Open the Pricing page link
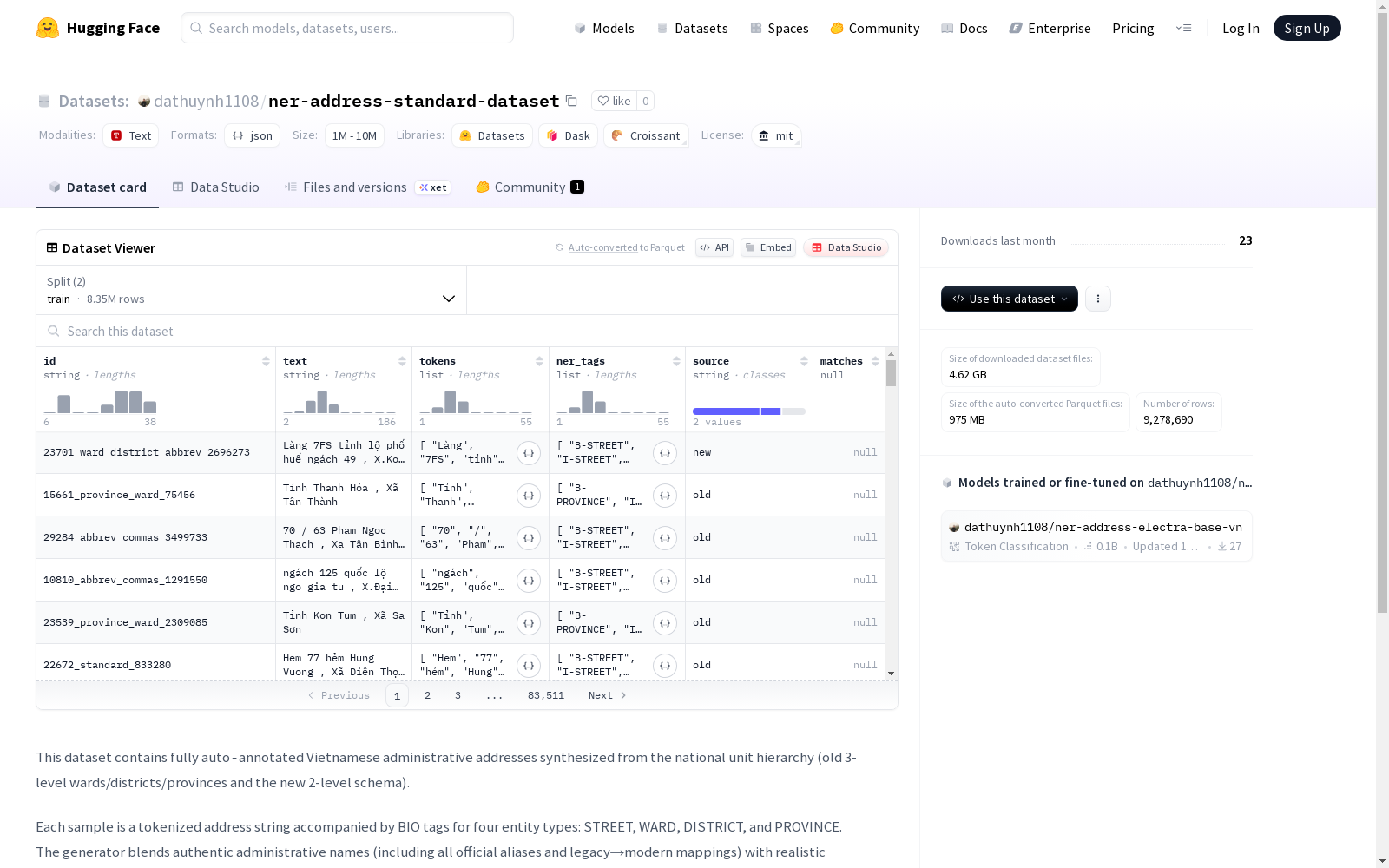The image size is (1389, 868). coord(1133,28)
